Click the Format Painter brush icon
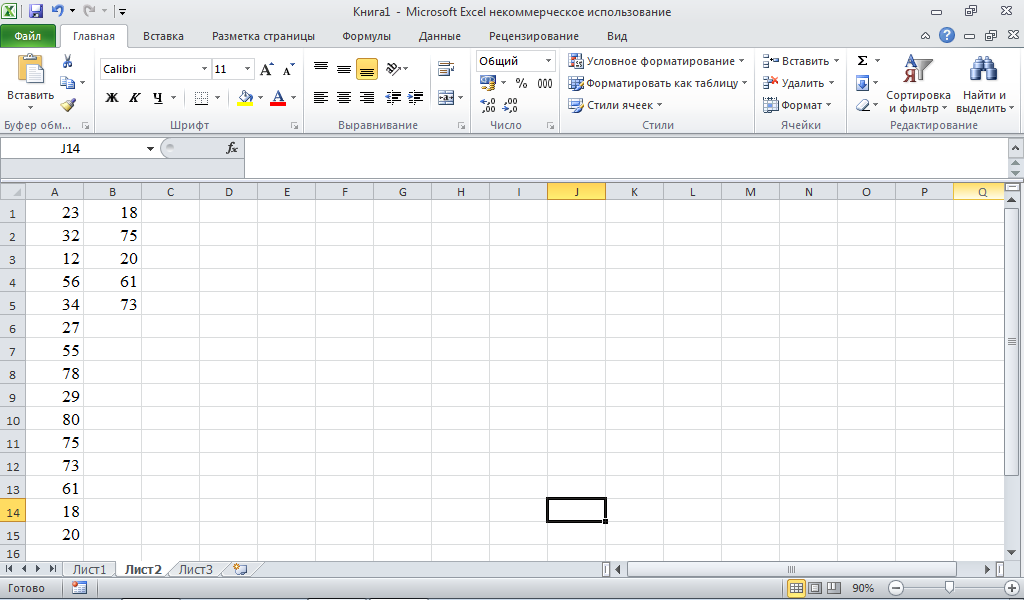The width and height of the screenshot is (1024, 600). [x=67, y=104]
